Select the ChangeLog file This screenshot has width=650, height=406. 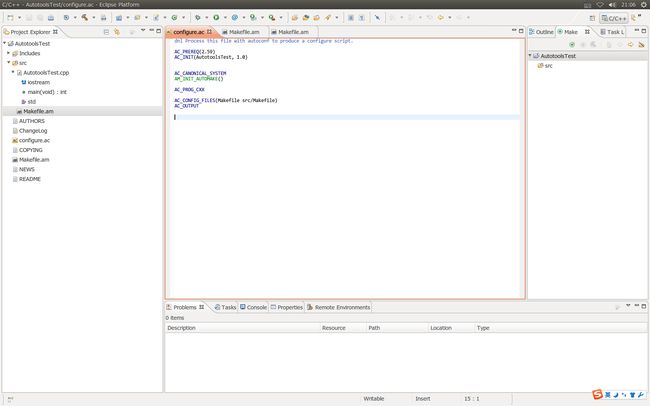coord(33,131)
